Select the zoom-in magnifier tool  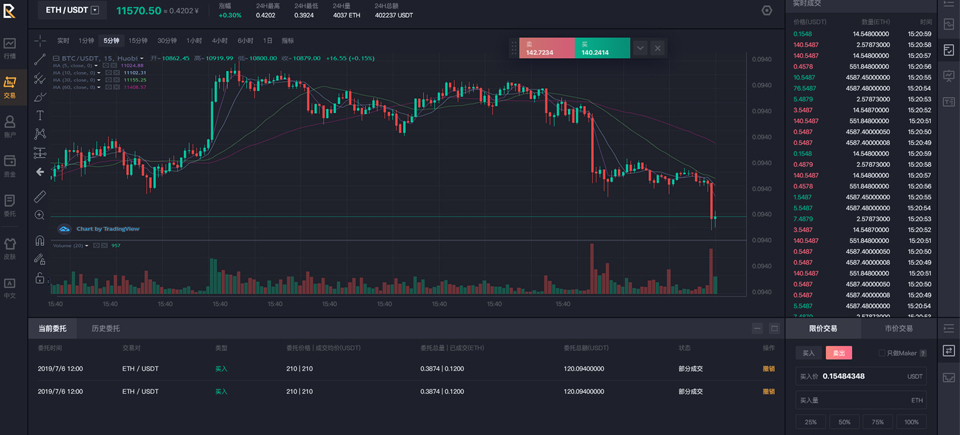coord(40,215)
